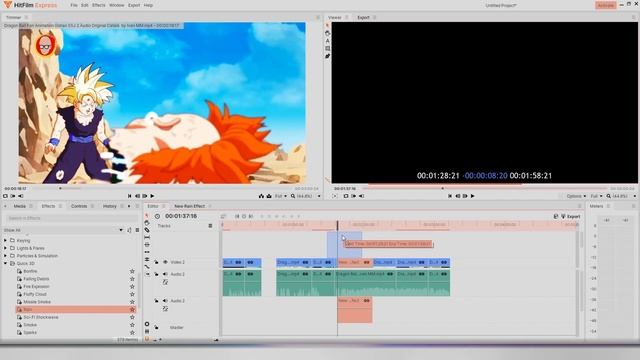Screen dimensions: 640x360
Task: Click the Trimmer Overlay clip icon
Action: [x=269, y=196]
